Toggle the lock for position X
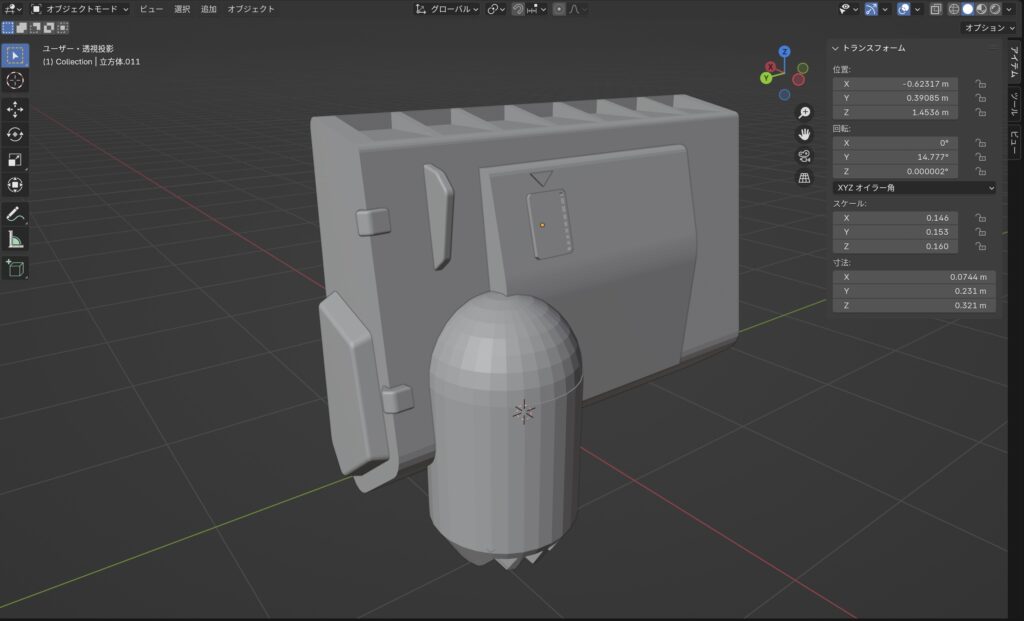This screenshot has width=1024, height=621. click(x=981, y=84)
